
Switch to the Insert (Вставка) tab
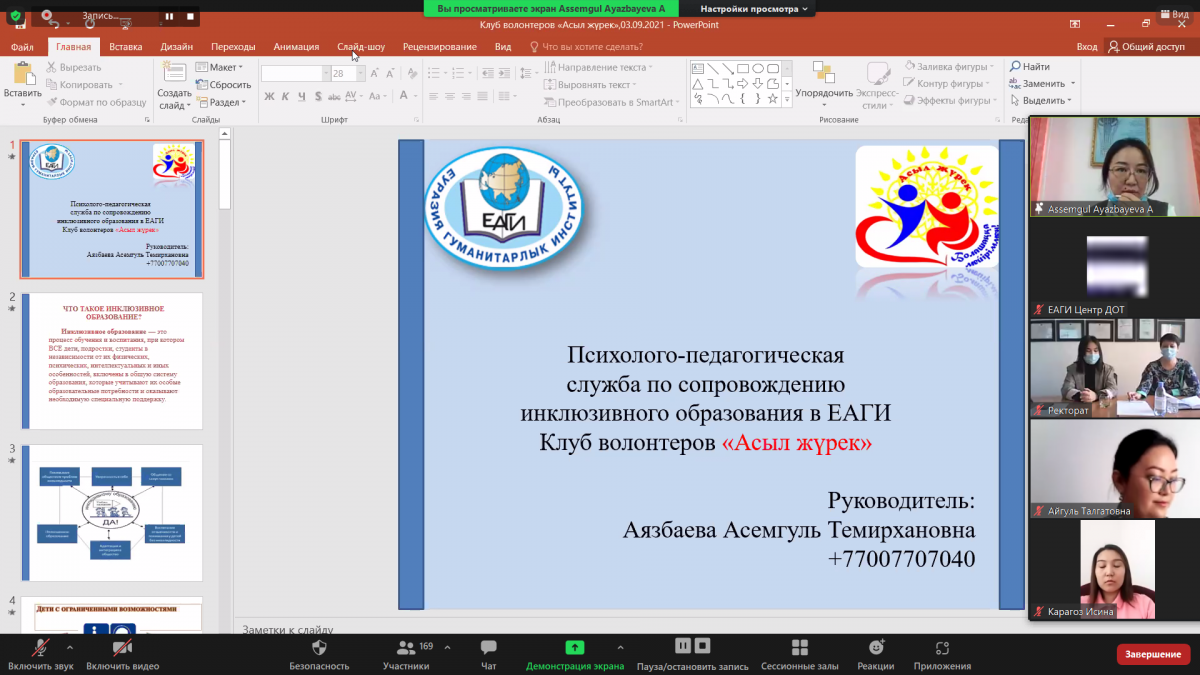pyautogui.click(x=126, y=46)
